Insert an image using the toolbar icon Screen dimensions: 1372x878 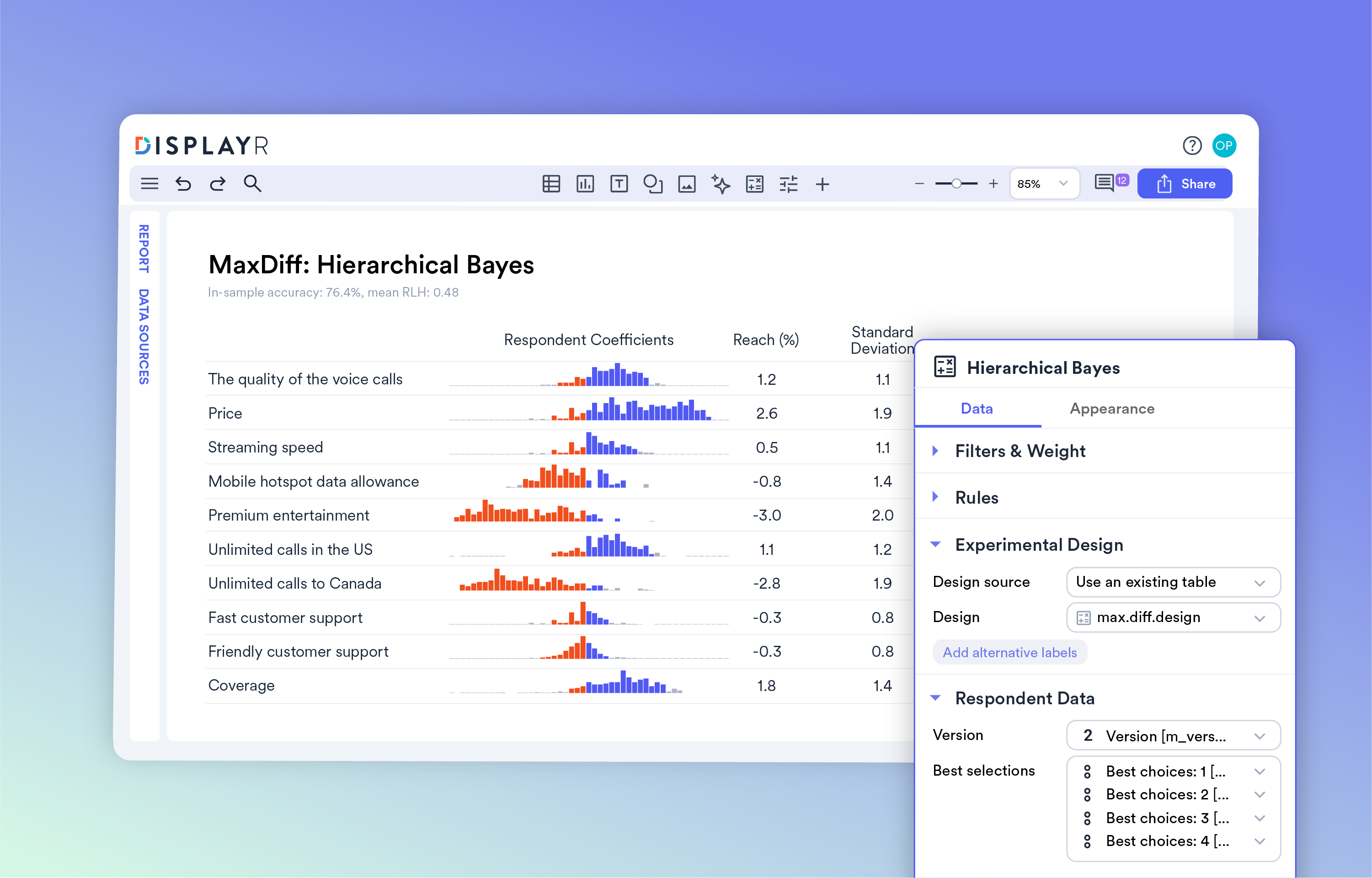coord(687,184)
